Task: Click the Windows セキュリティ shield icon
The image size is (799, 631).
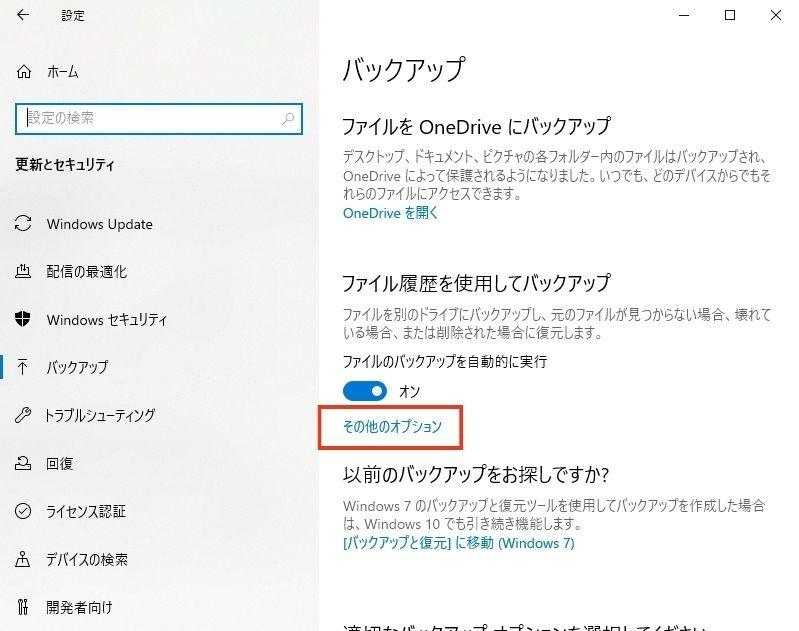Action: (x=23, y=319)
